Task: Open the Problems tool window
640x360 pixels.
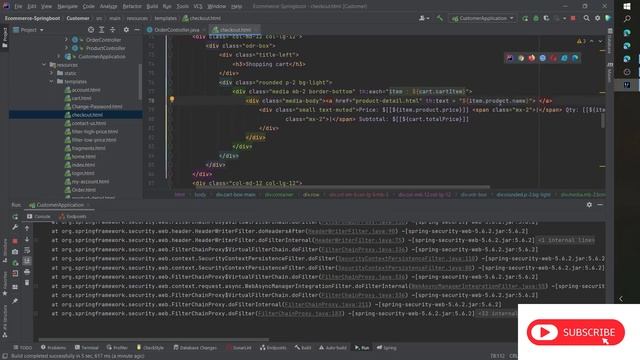Action: tap(53, 348)
